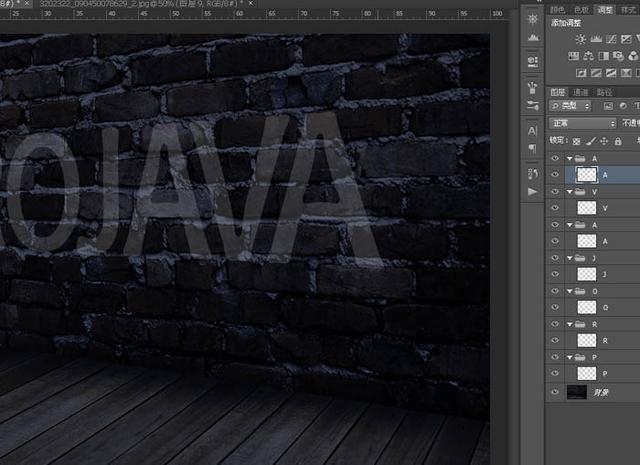
Task: Add a Black & White adjustment layer
Action: 603,56
